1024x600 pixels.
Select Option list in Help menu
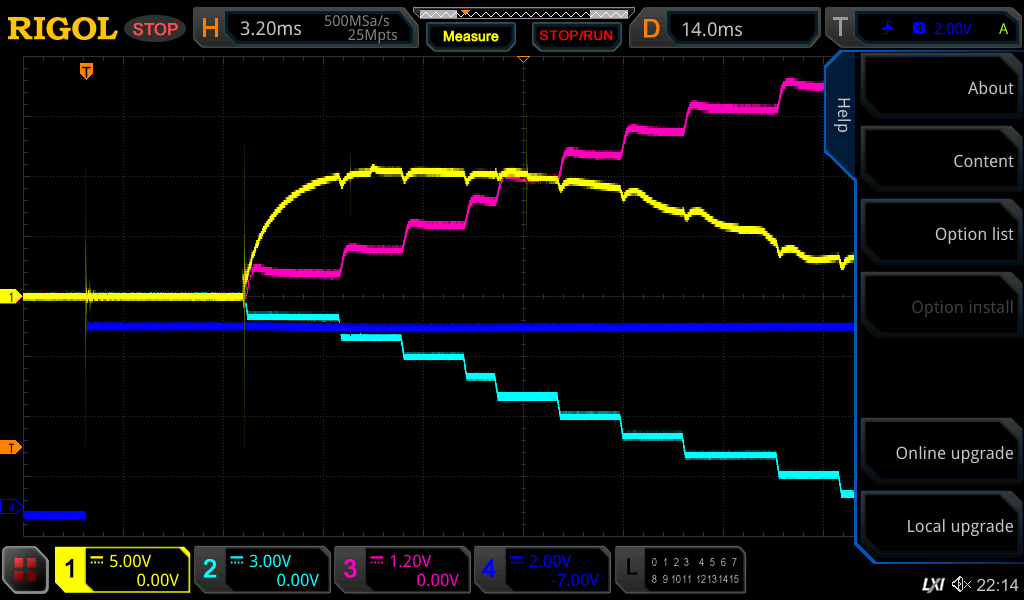pos(940,234)
